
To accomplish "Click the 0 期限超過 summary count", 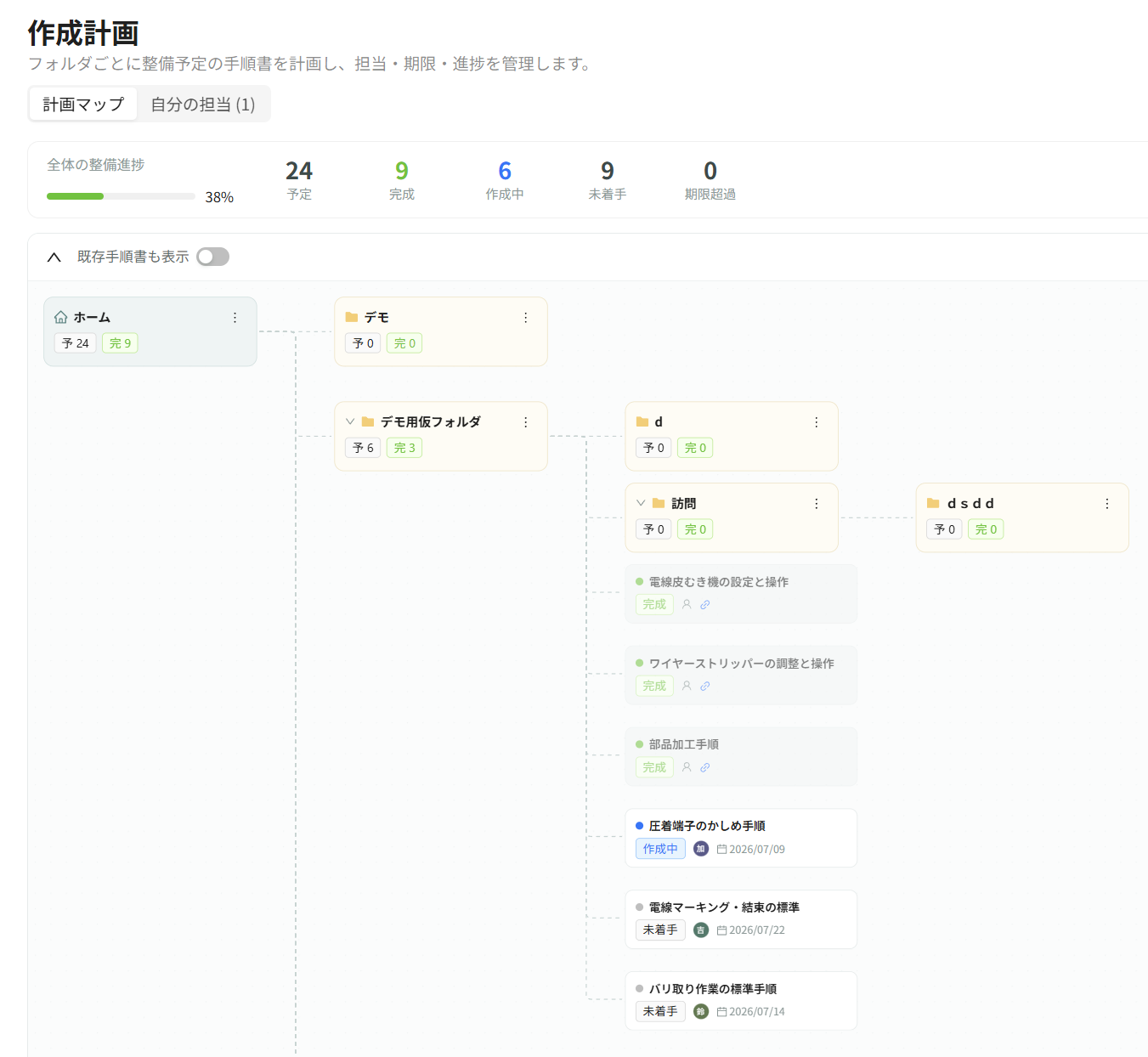I will [710, 180].
